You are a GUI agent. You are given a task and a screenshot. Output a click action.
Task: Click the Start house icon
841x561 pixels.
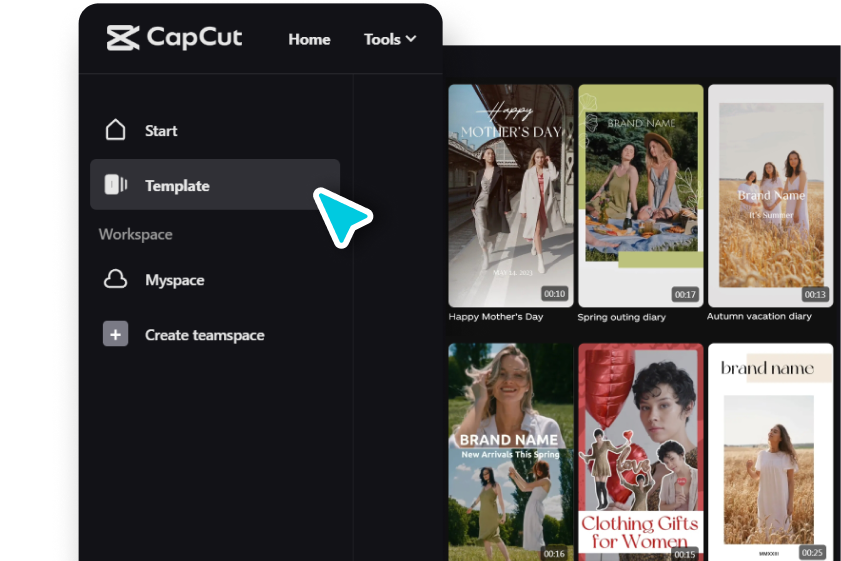115,130
